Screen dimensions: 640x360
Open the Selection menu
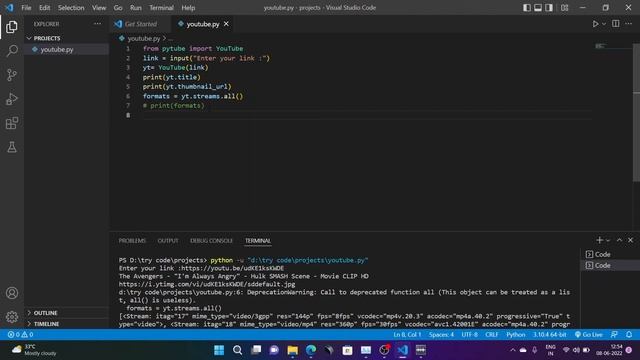71,8
